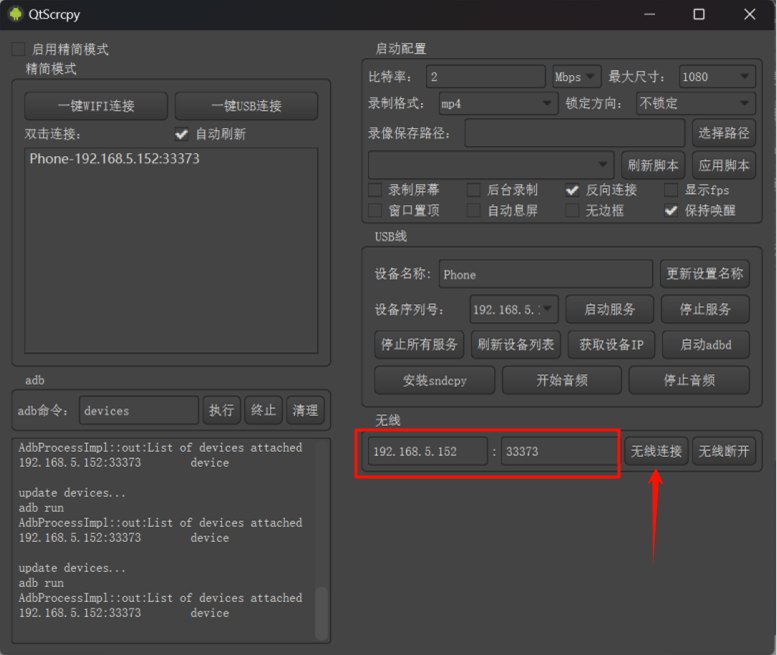This screenshot has height=655, width=777.
Task: Click 启动adbd button
Action: click(x=706, y=344)
